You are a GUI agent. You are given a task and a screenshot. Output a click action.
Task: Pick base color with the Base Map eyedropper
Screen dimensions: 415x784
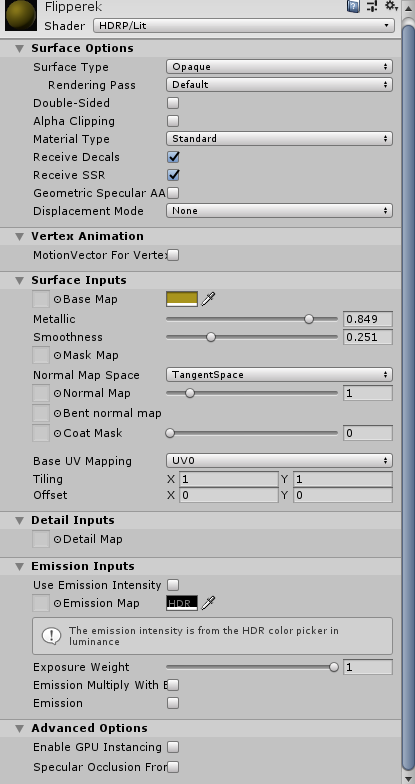(208, 299)
